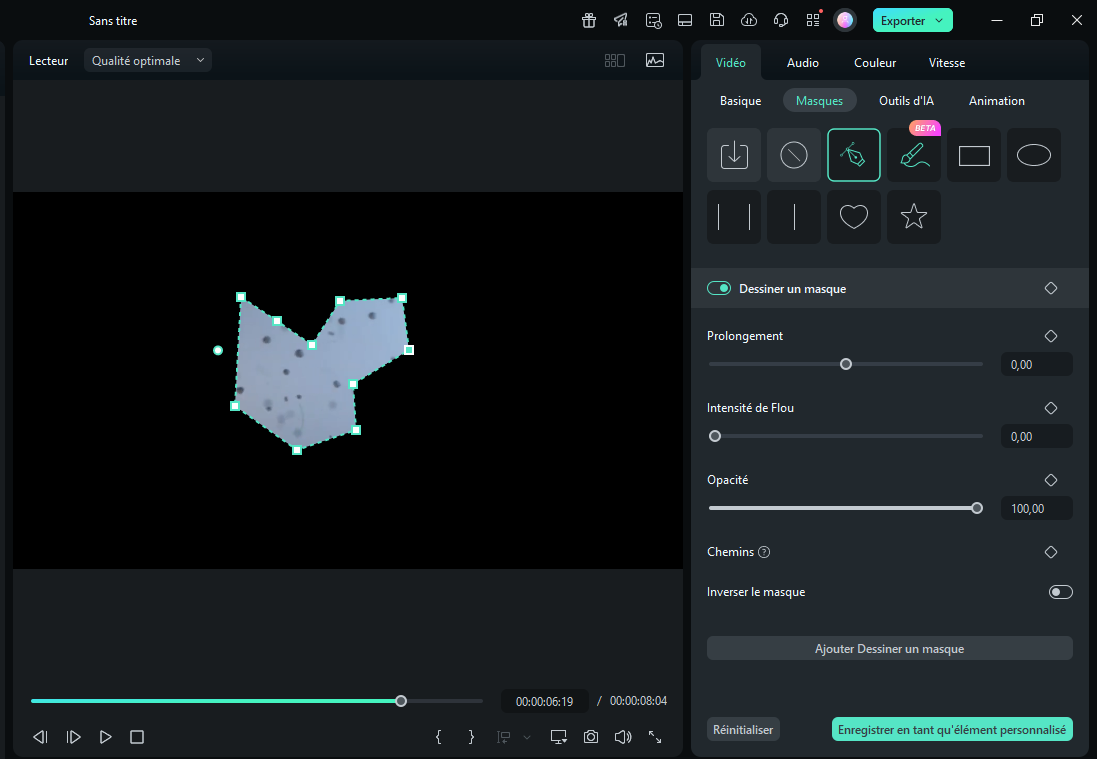Click the Opacité slider handle

977,508
